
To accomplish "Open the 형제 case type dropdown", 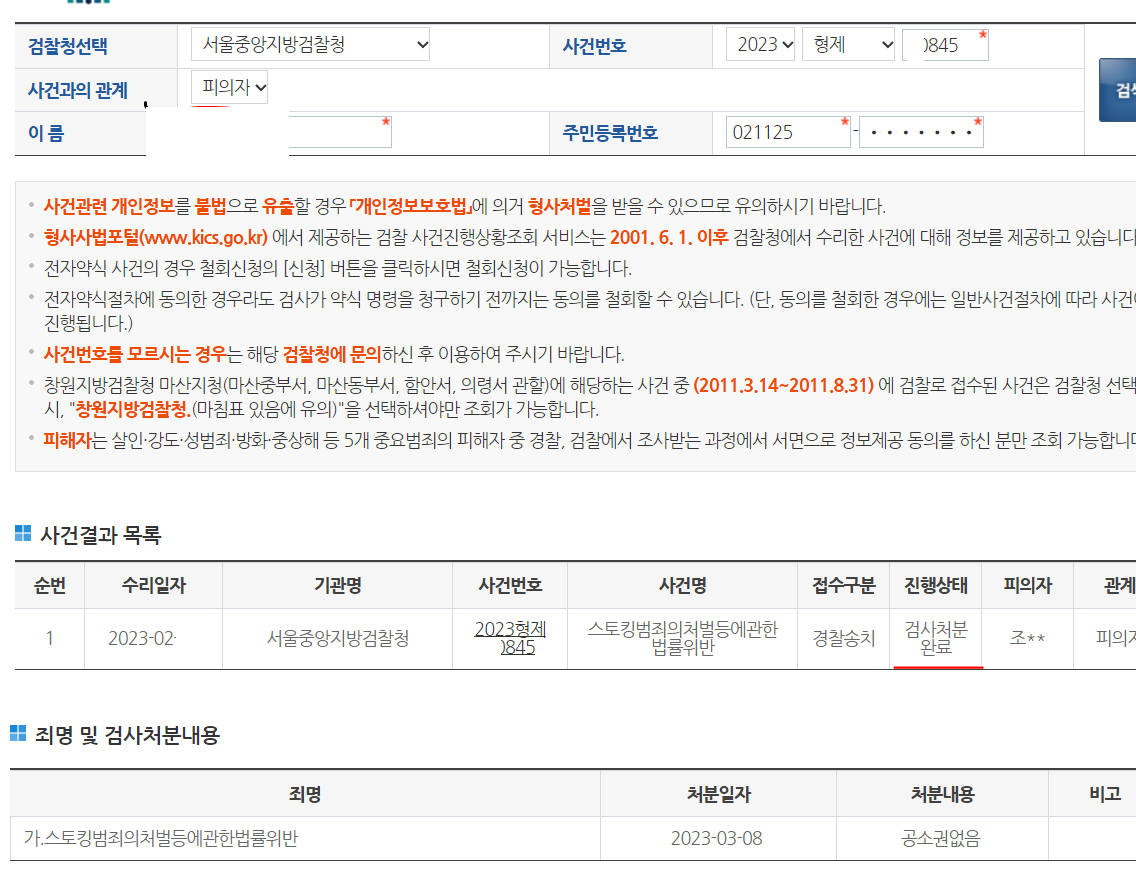I will pyautogui.click(x=848, y=45).
